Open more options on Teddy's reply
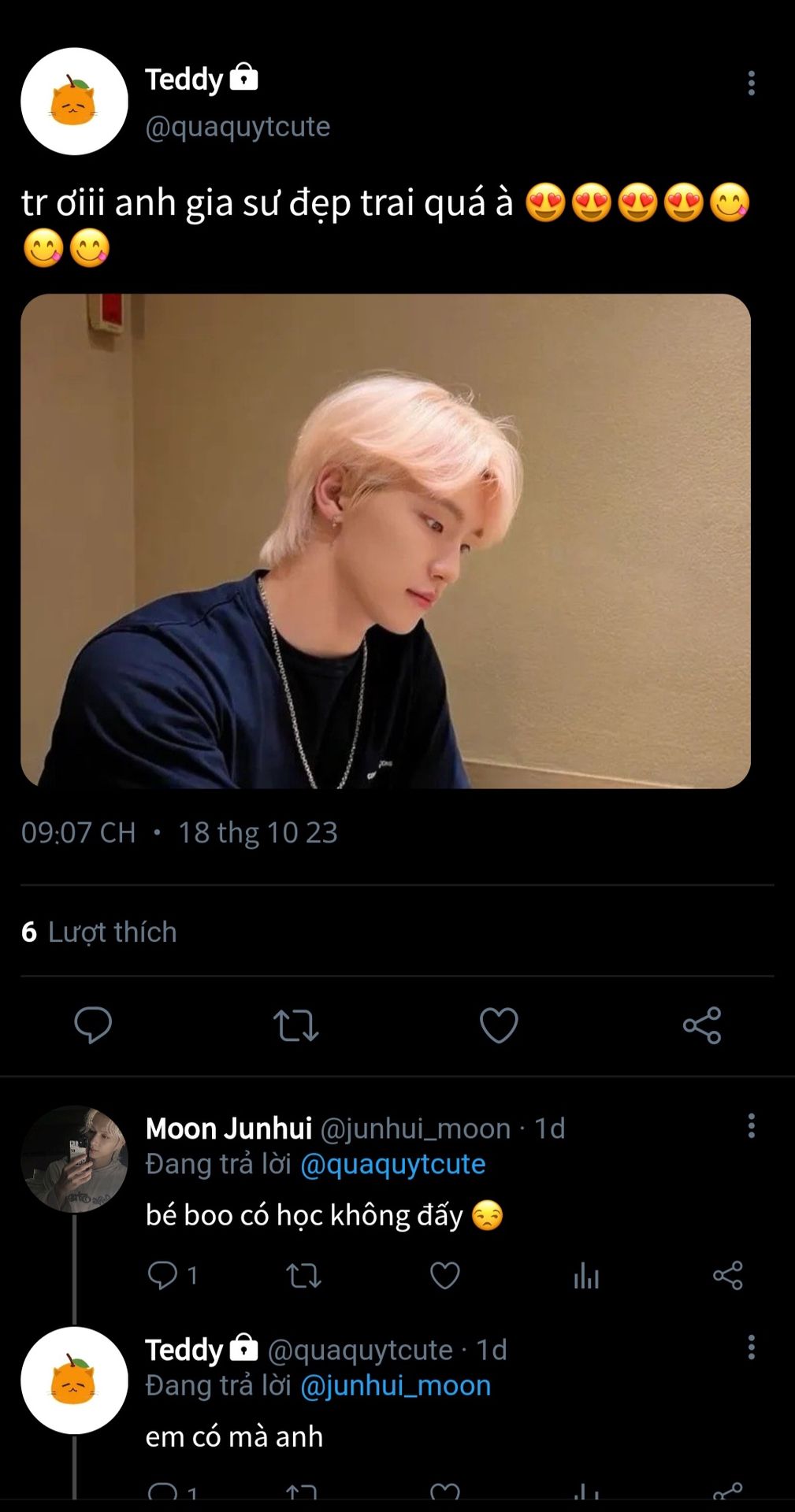795x1512 pixels. click(x=751, y=1347)
